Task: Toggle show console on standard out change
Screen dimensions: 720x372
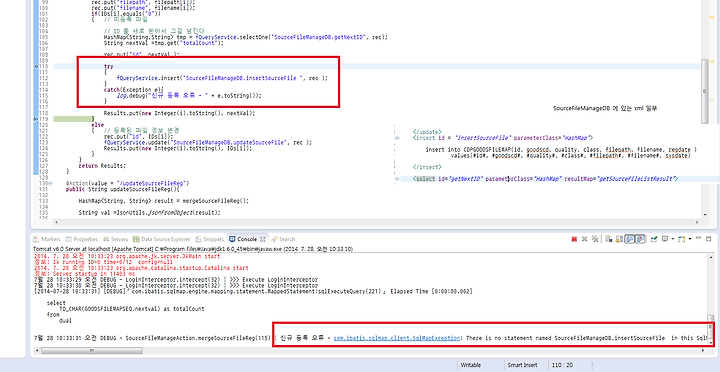Action: pos(630,239)
